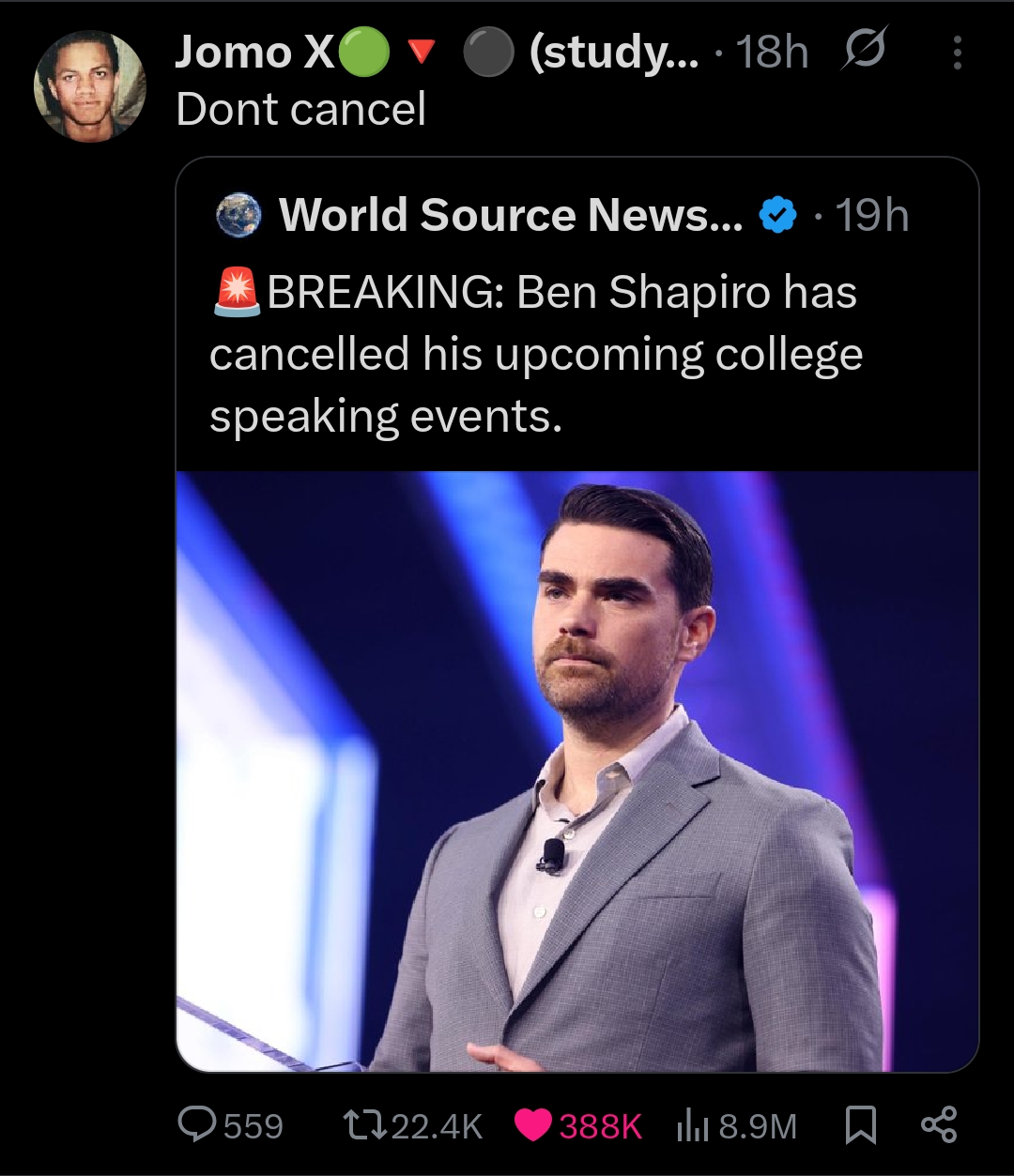Screen dimensions: 1014x1176
Task: Click the blue verified checkmark badge
Action: [777, 216]
